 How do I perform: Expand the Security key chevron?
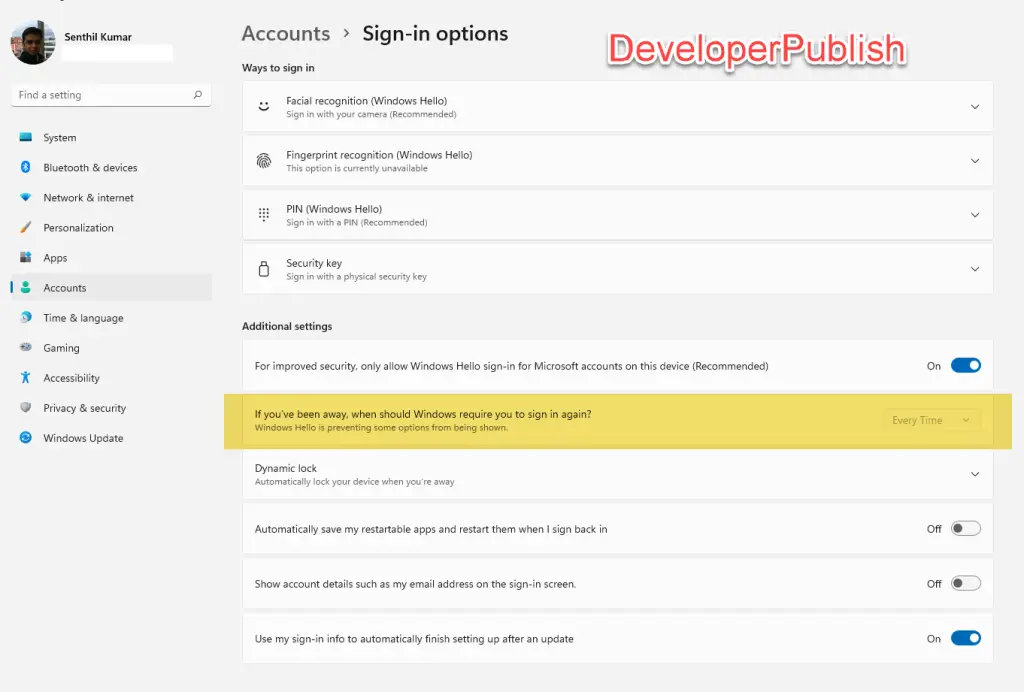point(974,269)
